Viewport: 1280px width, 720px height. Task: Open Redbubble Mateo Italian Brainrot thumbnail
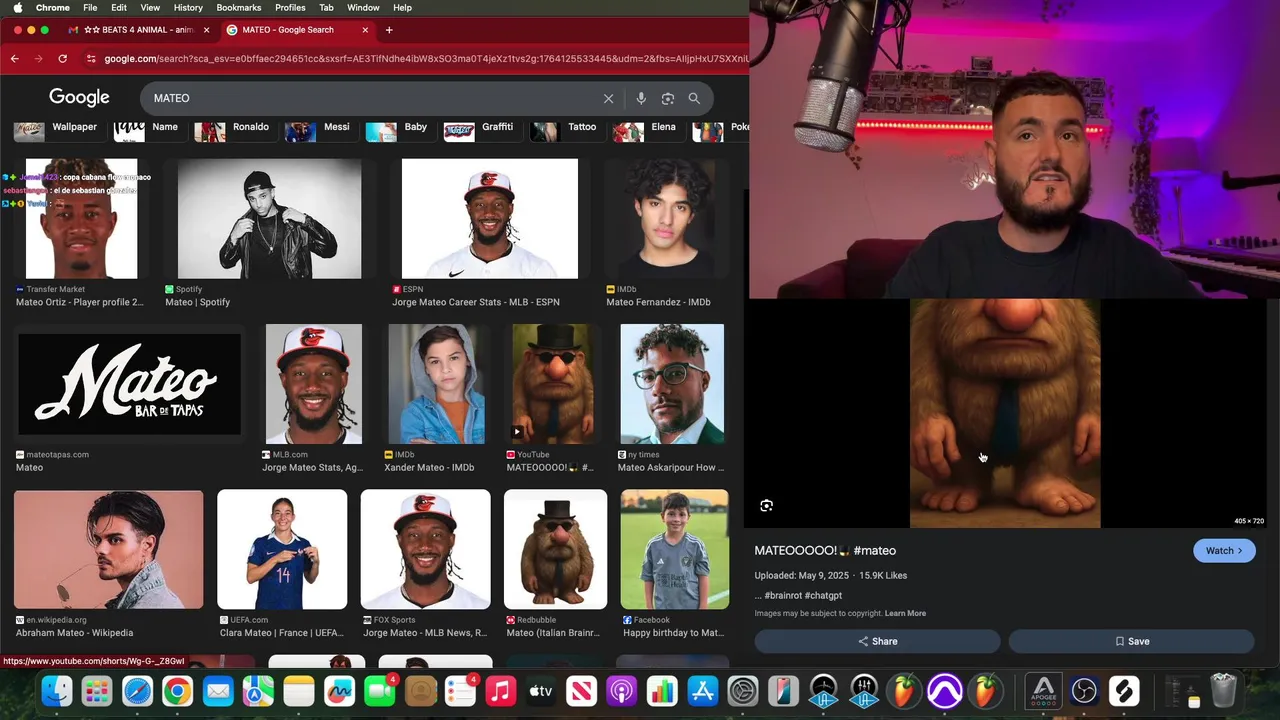pyautogui.click(x=555, y=549)
